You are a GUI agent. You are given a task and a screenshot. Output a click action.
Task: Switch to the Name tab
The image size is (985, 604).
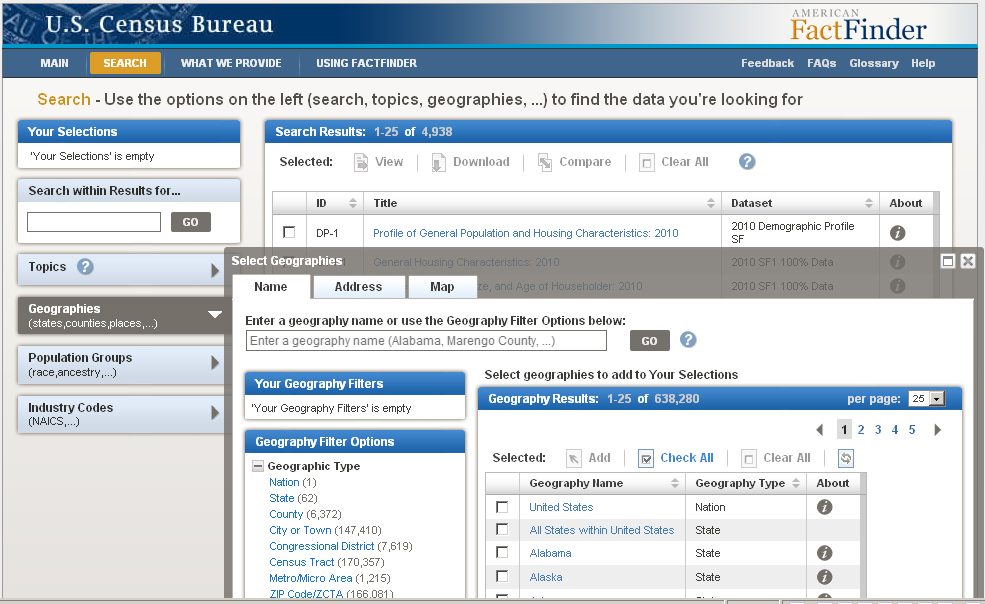[271, 287]
